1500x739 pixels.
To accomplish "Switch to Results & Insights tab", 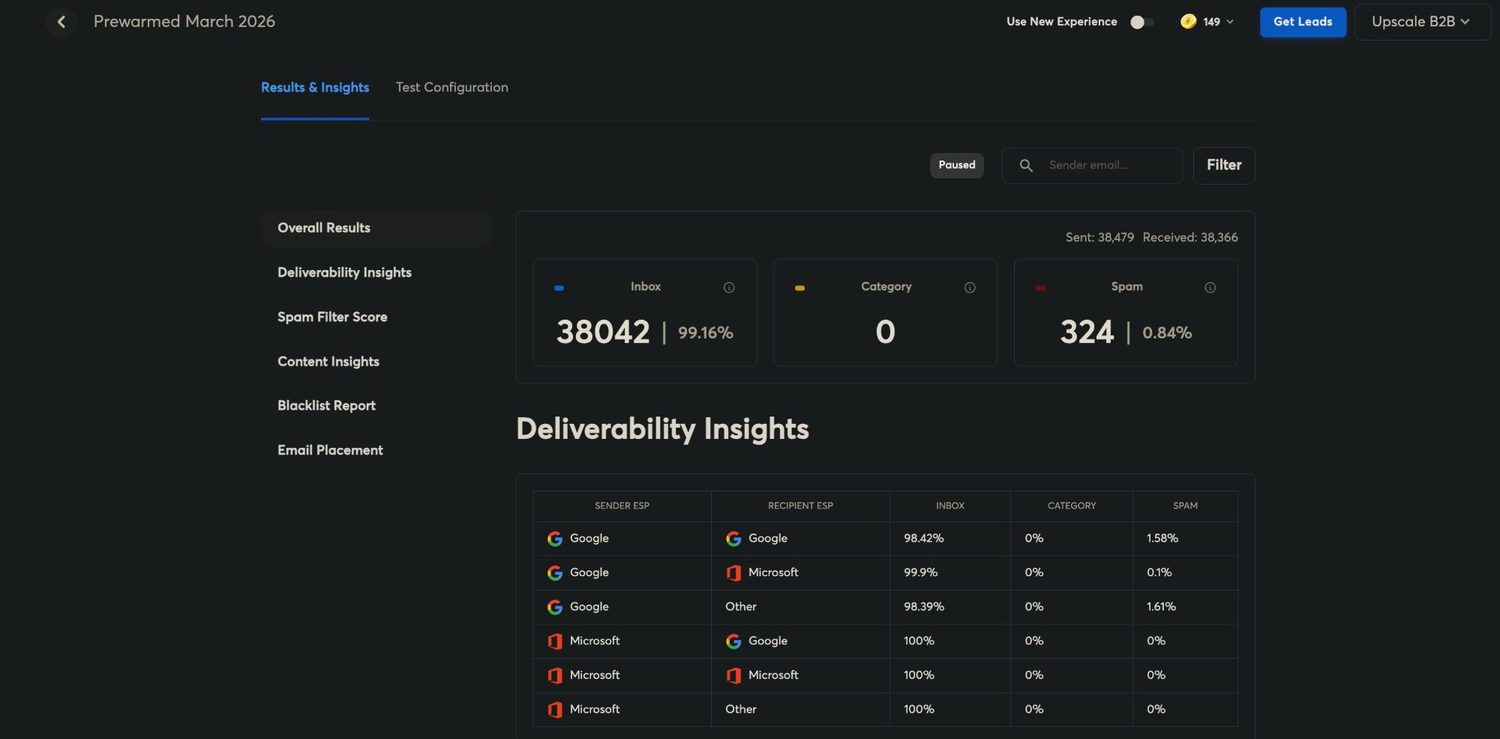I will click(315, 87).
